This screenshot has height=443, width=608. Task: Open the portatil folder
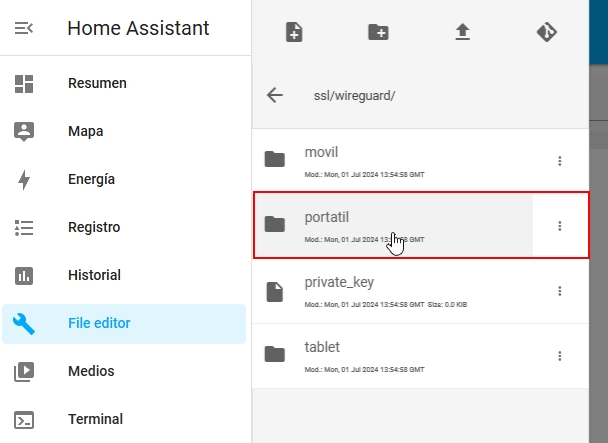coord(327,217)
